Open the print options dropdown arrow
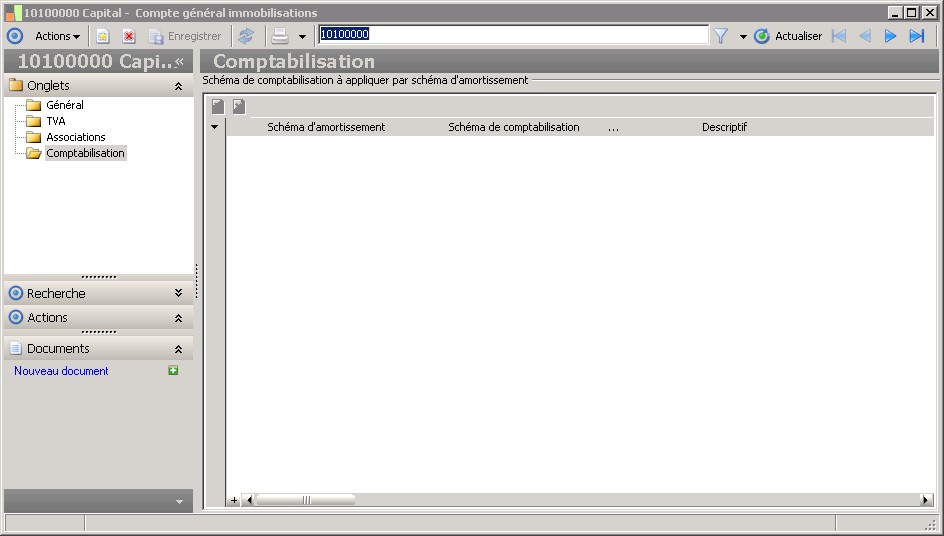The width and height of the screenshot is (944, 536). click(x=302, y=37)
